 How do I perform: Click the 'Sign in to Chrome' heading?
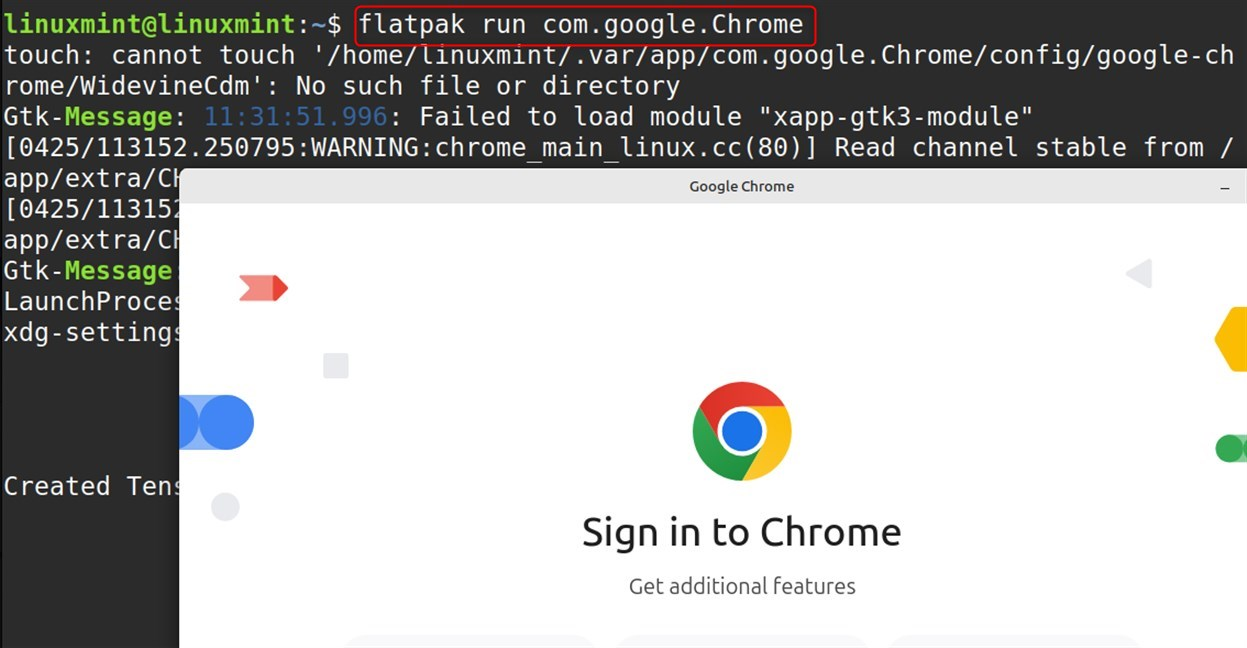(742, 532)
